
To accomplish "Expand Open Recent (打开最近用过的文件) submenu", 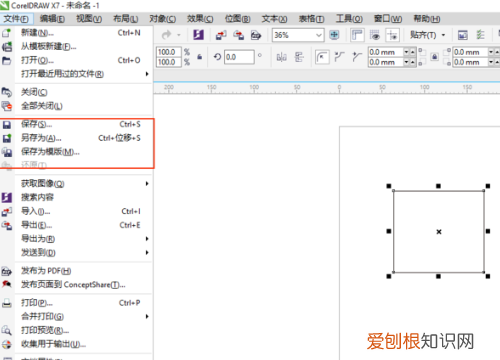I will point(76,74).
